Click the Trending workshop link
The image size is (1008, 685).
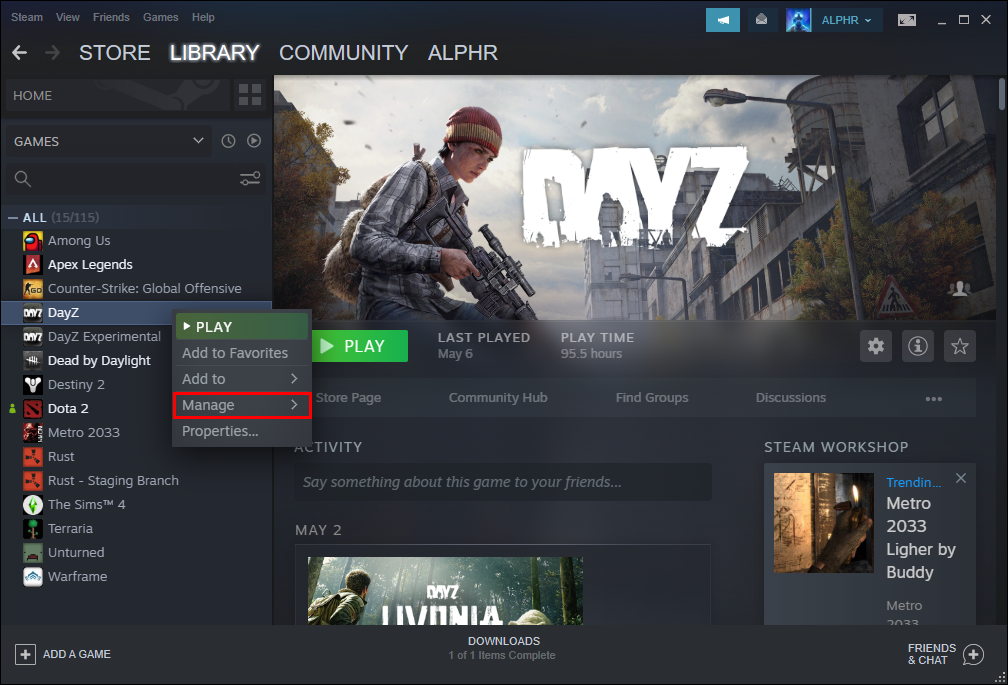pos(913,482)
